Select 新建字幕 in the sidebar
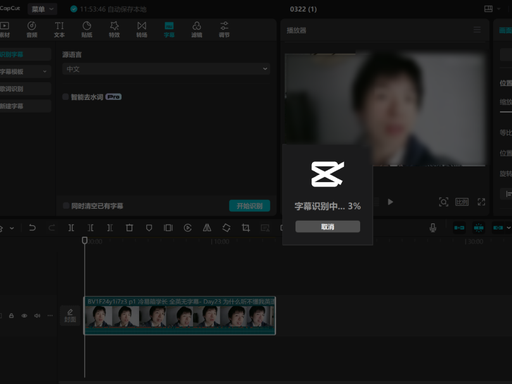Image resolution: width=512 pixels, height=384 pixels. 25,106
